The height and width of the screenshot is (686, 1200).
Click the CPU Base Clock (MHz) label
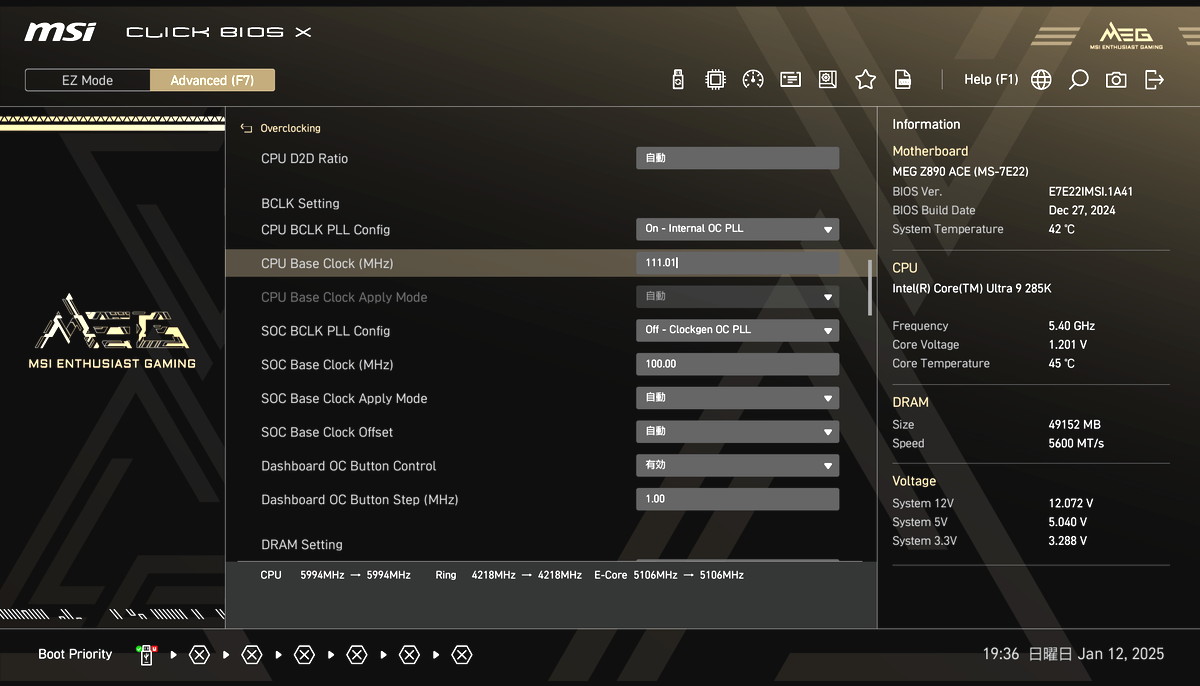[327, 264]
